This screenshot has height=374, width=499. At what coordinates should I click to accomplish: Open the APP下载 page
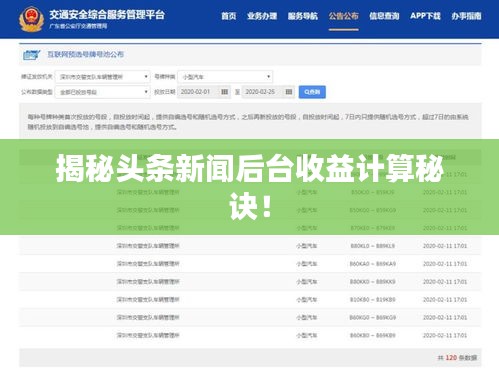(425, 16)
